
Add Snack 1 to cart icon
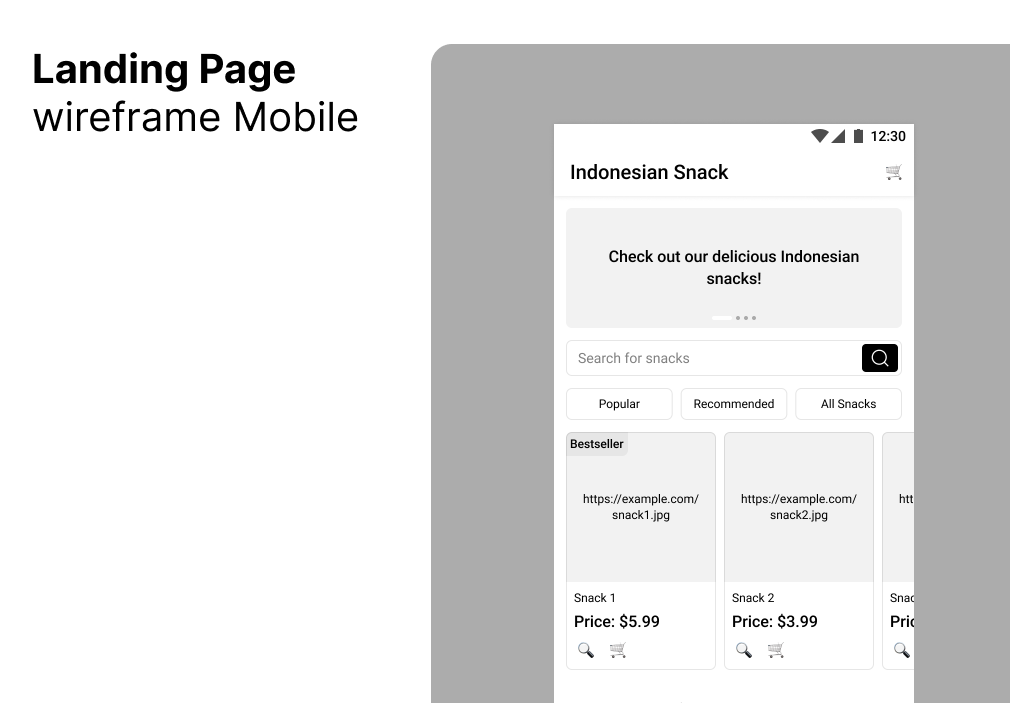pyautogui.click(x=618, y=650)
